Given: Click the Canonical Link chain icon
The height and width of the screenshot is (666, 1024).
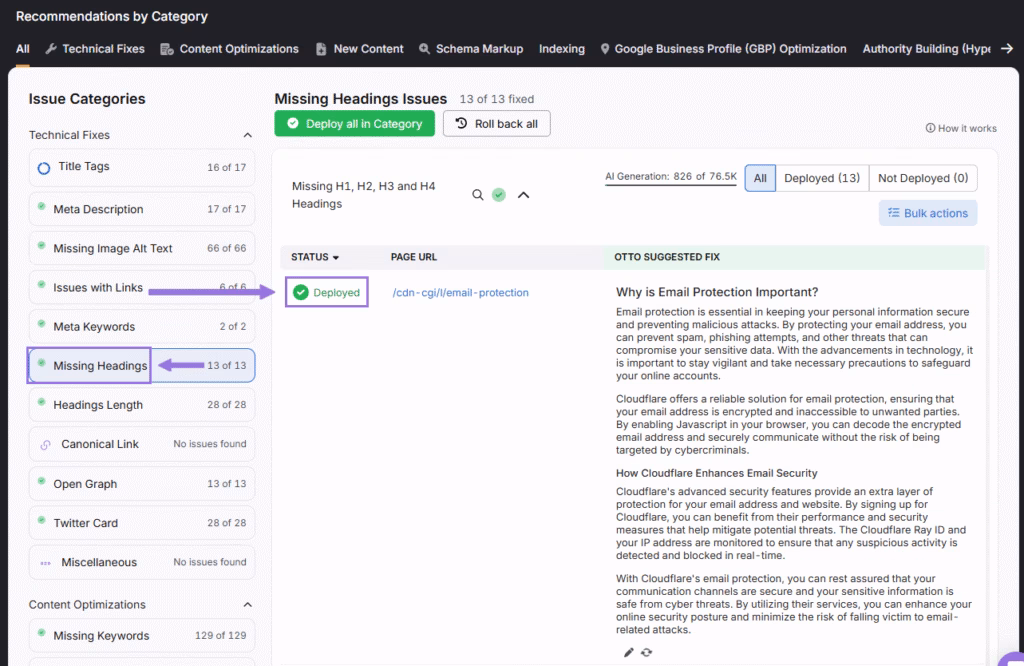Looking at the screenshot, I should (x=45, y=445).
